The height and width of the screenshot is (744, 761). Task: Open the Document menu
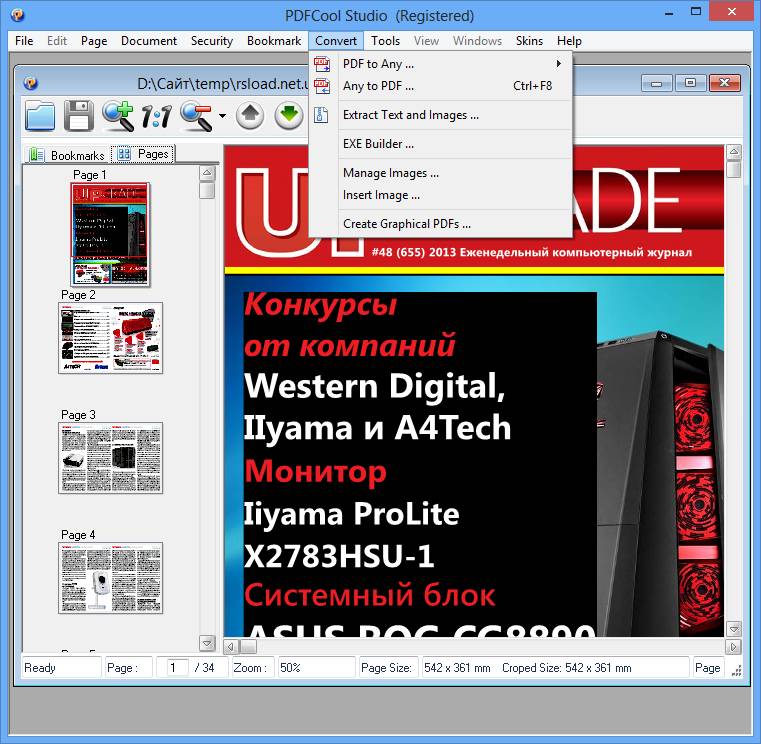coord(149,41)
